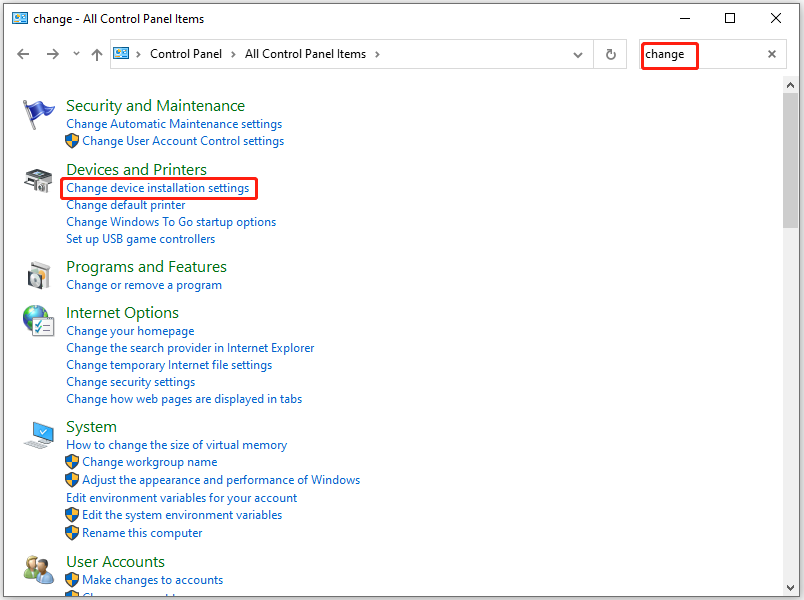The width and height of the screenshot is (804, 600).
Task: Click shield icon beside Change User Account Control
Action: (x=72, y=141)
